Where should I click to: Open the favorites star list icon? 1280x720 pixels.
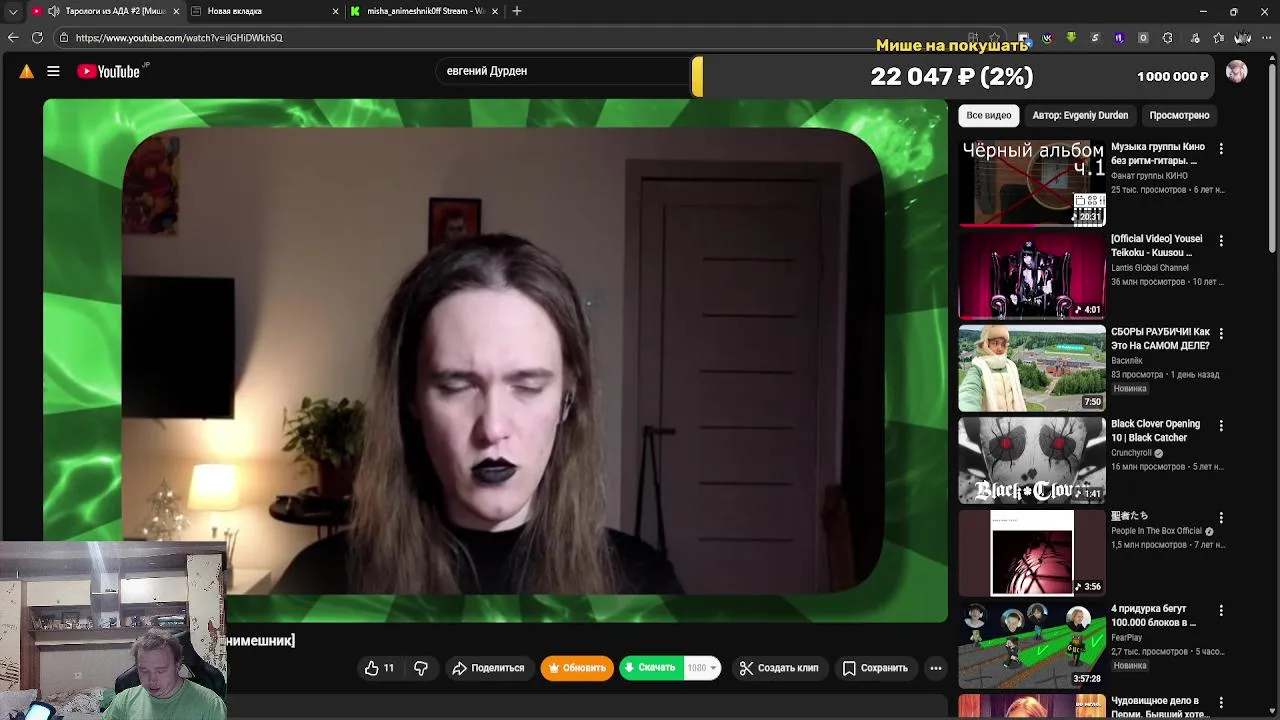click(x=1219, y=38)
